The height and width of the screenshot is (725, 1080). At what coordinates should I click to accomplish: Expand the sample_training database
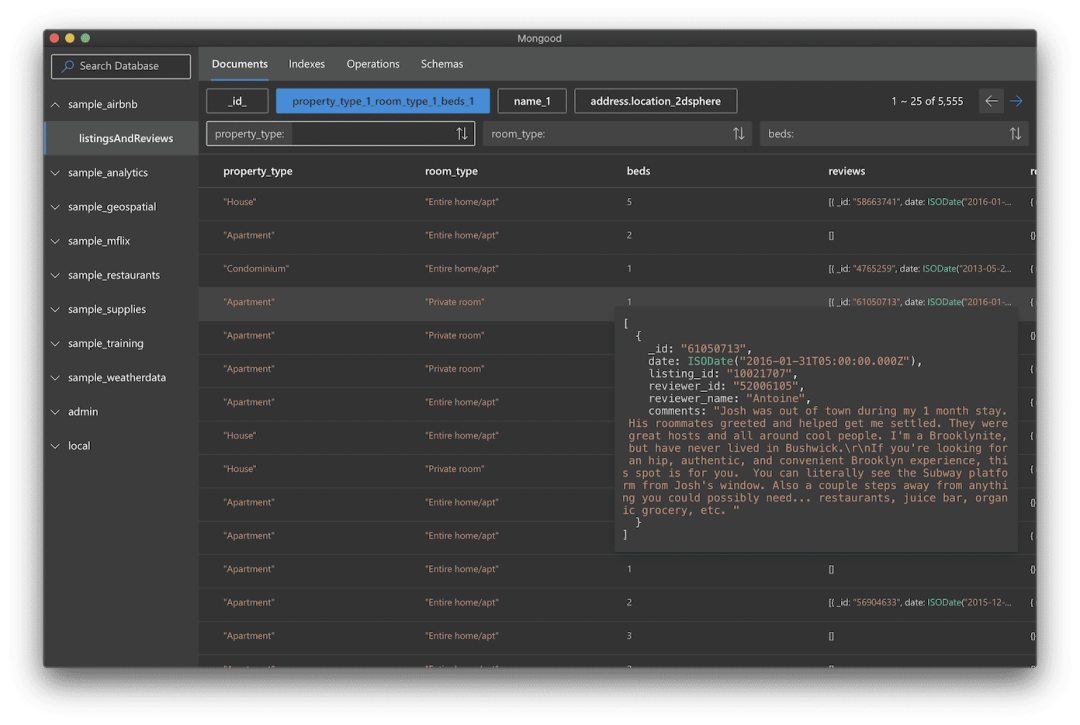[55, 344]
